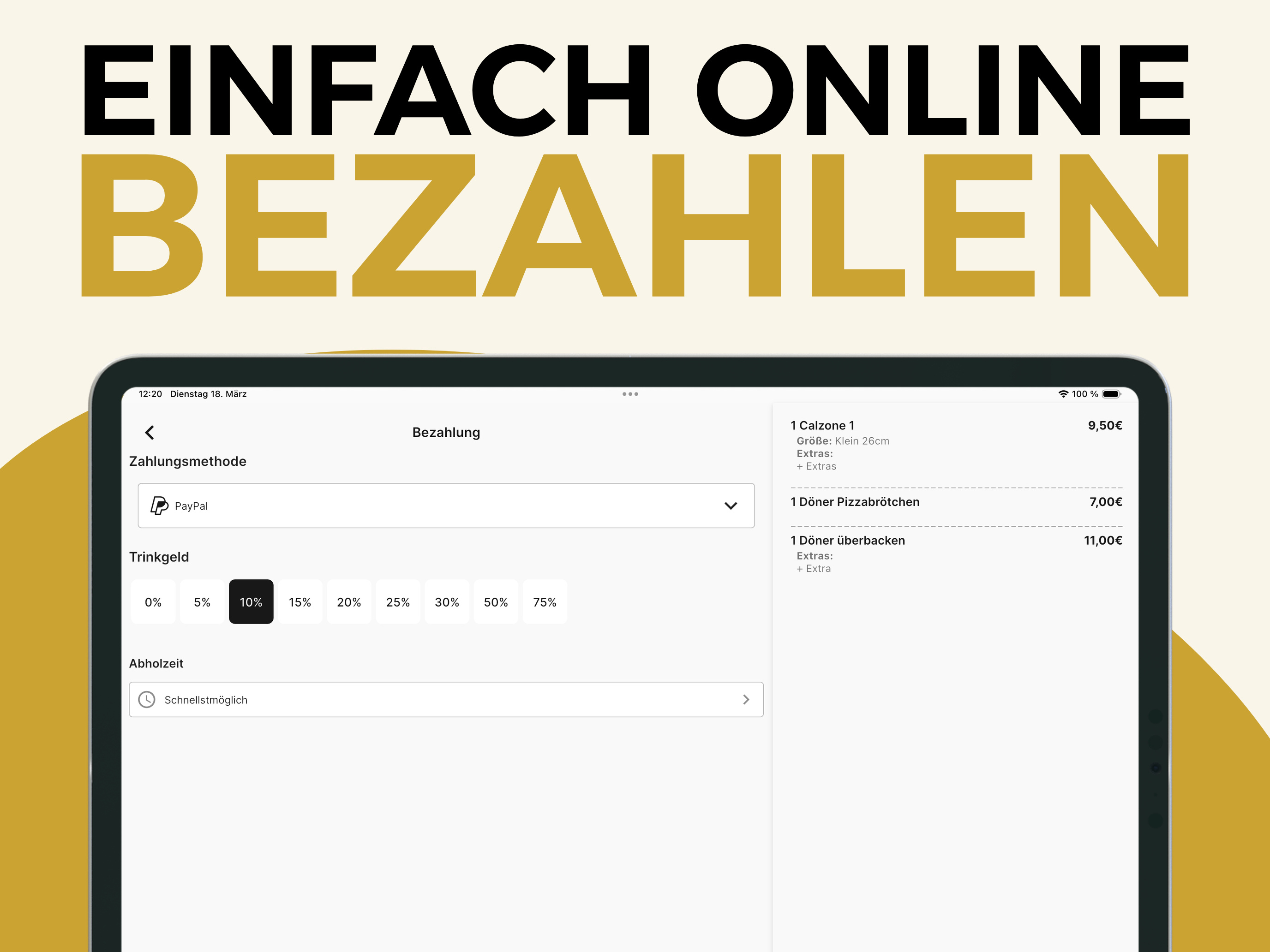Tap the Wi-Fi status icon
The image size is (1270, 952).
tap(1063, 394)
